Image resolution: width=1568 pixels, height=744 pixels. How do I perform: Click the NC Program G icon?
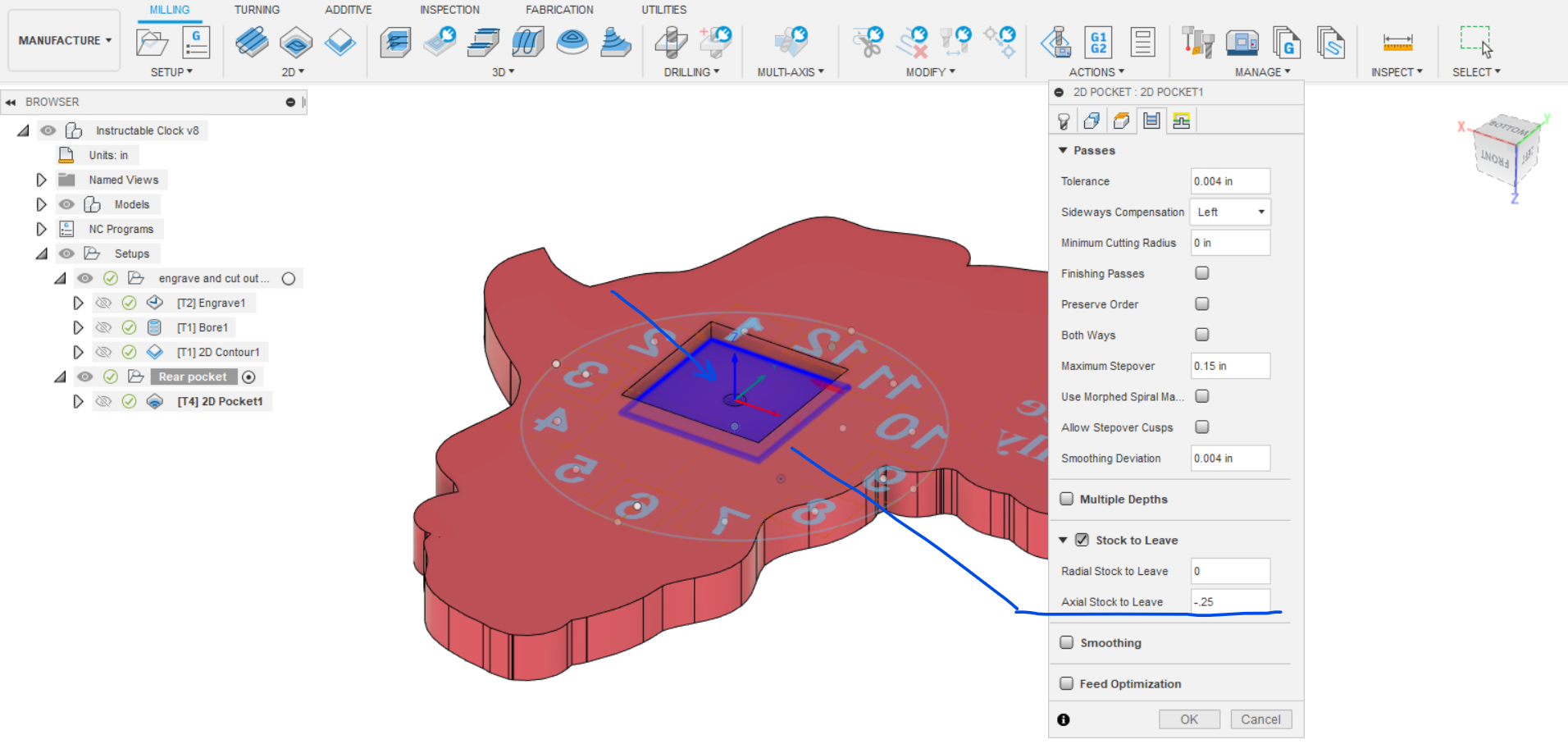point(196,42)
